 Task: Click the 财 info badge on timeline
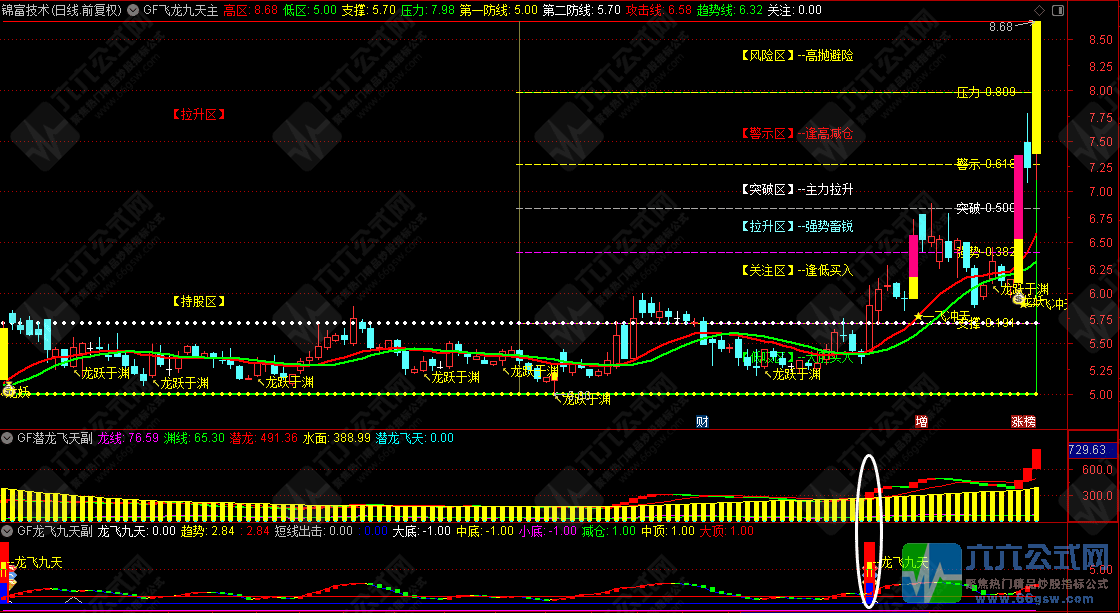pos(702,422)
